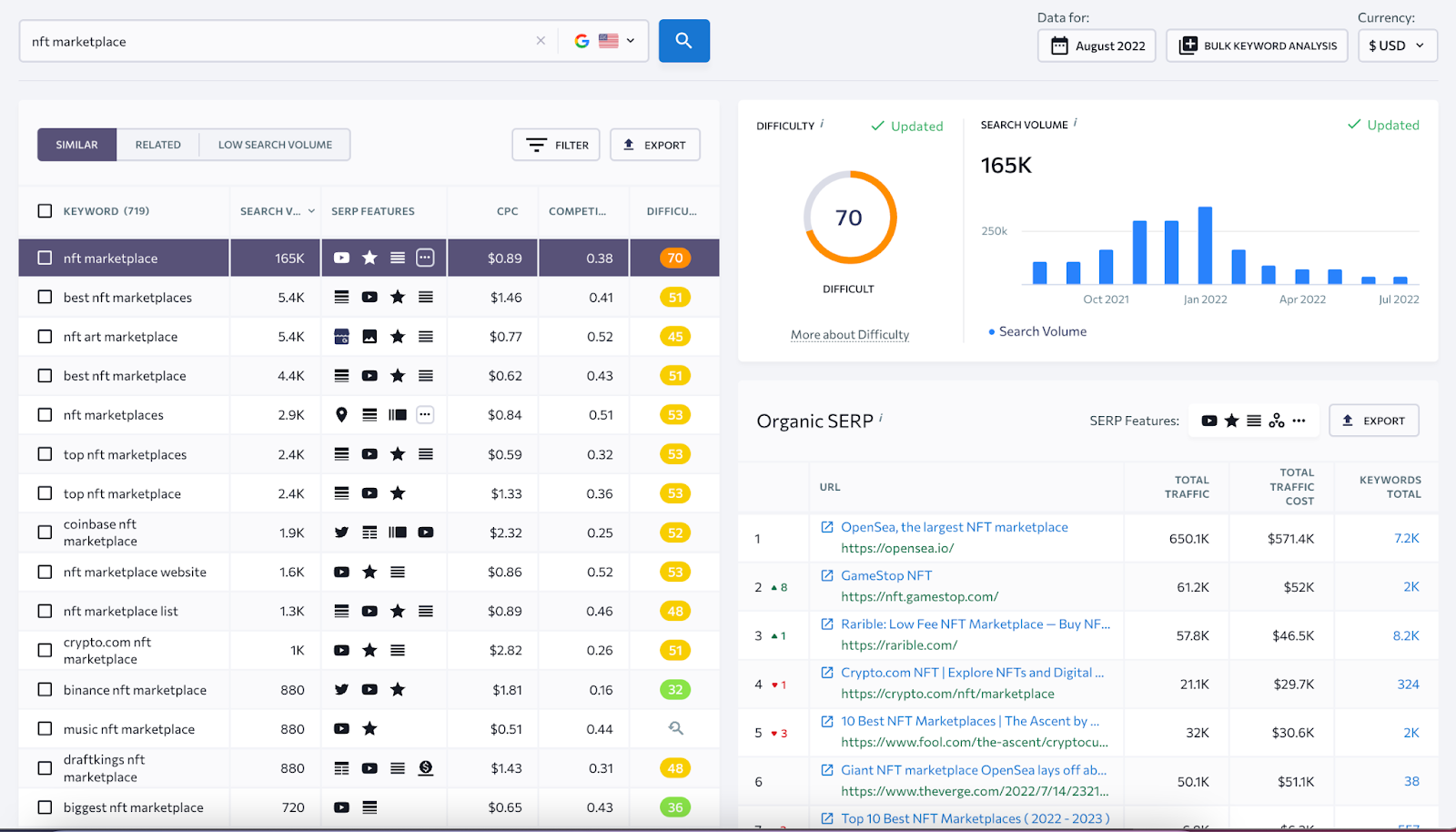Click the tallest bar in Search Volume chart
Viewport: 1456px width, 832px height.
[1205, 246]
